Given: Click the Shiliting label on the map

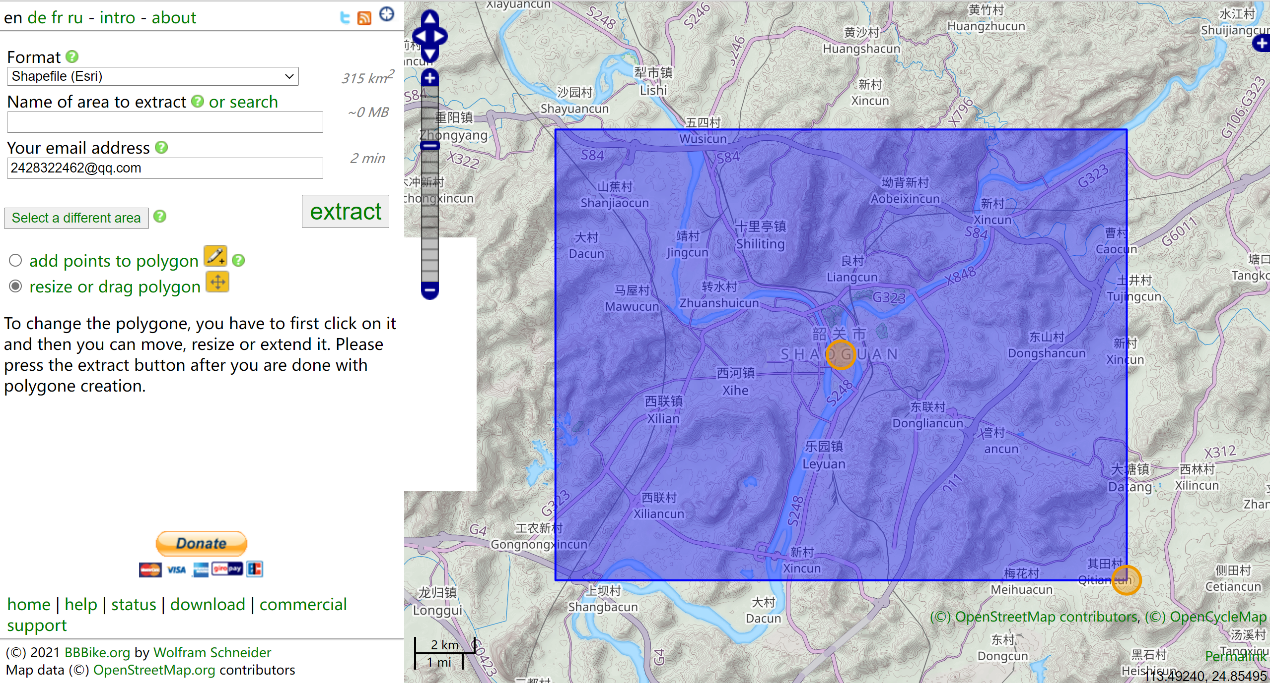Looking at the screenshot, I should [760, 244].
